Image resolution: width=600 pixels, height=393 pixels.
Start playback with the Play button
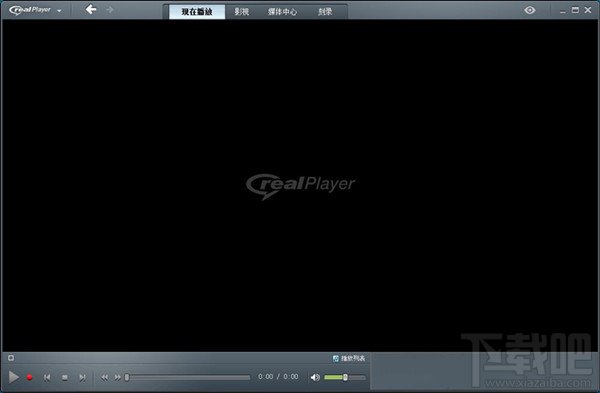pyautogui.click(x=14, y=377)
